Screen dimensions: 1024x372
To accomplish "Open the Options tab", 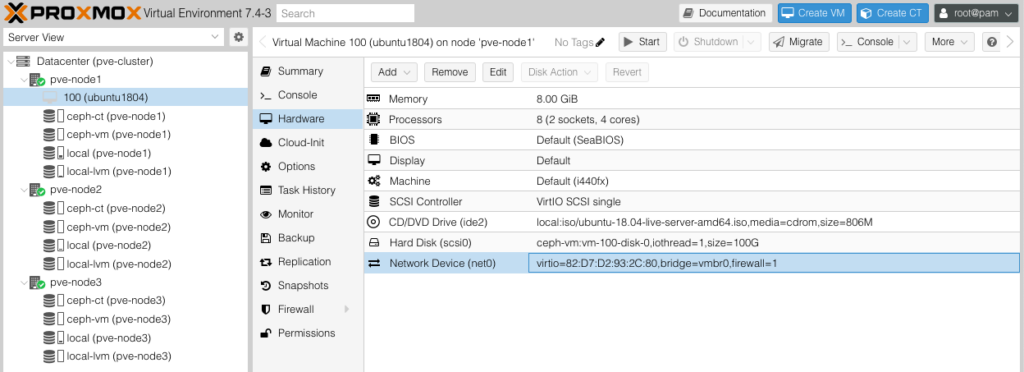I will [x=308, y=166].
